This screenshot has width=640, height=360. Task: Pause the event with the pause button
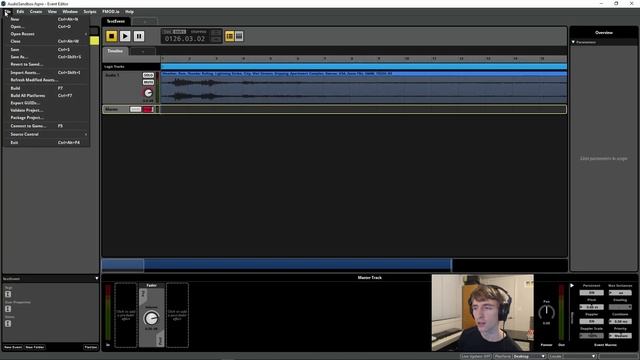(x=139, y=36)
